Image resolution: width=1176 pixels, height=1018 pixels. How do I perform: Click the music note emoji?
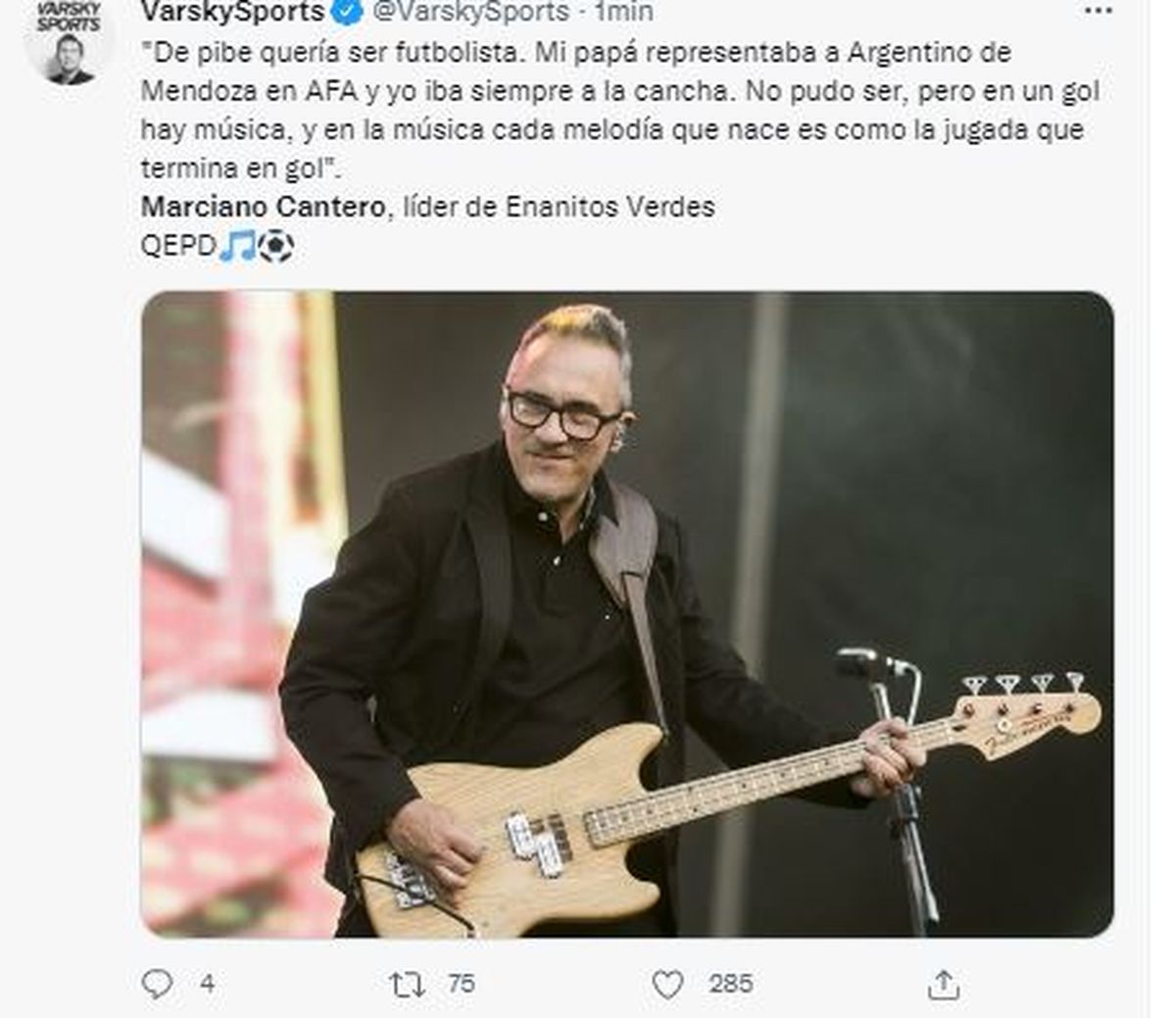click(x=237, y=246)
